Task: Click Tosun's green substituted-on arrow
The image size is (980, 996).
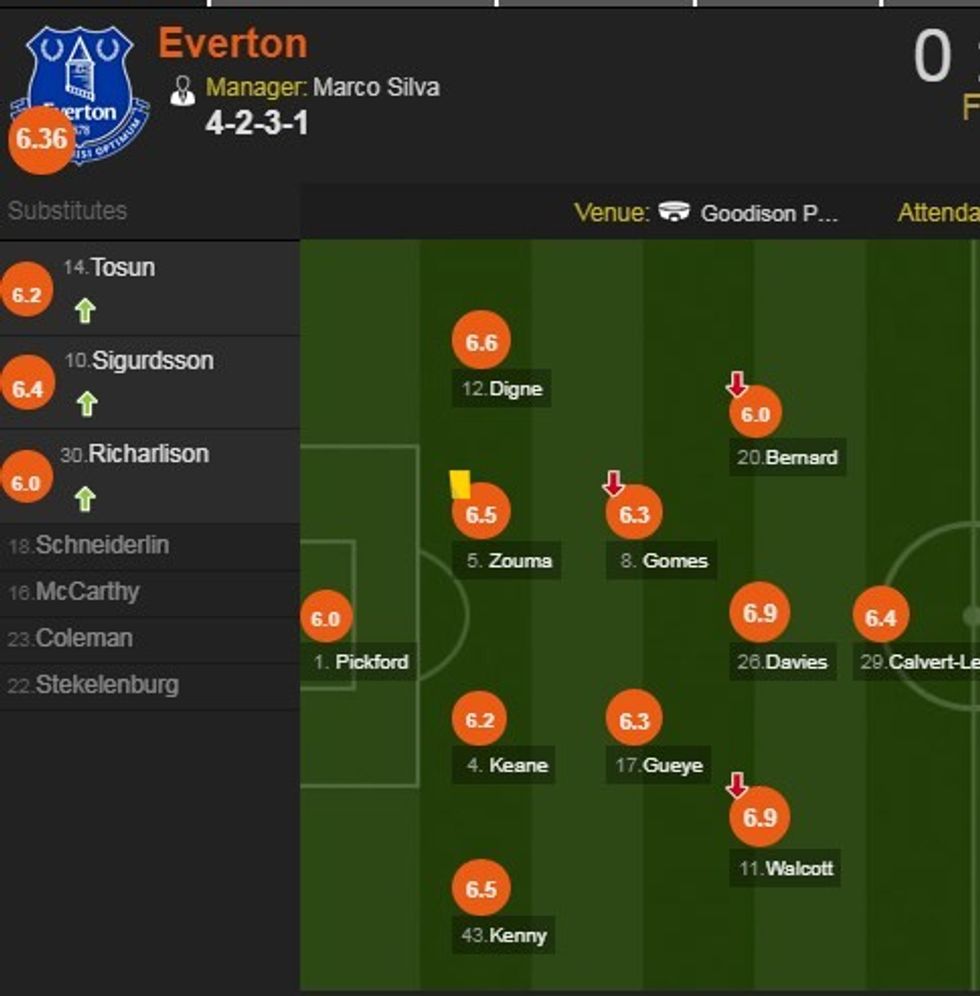Action: [85, 311]
